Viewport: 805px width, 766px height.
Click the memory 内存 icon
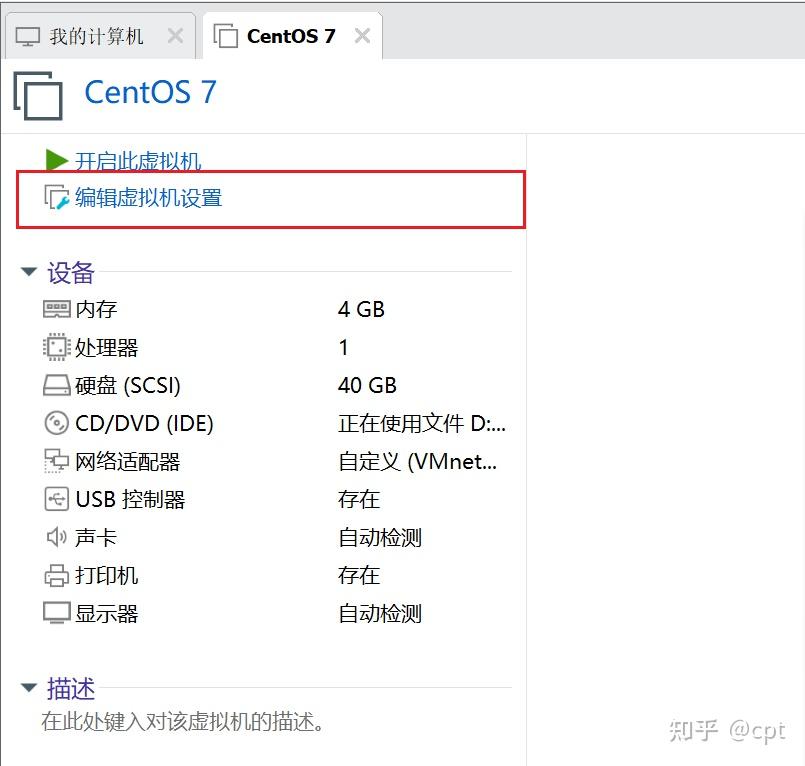point(56,309)
